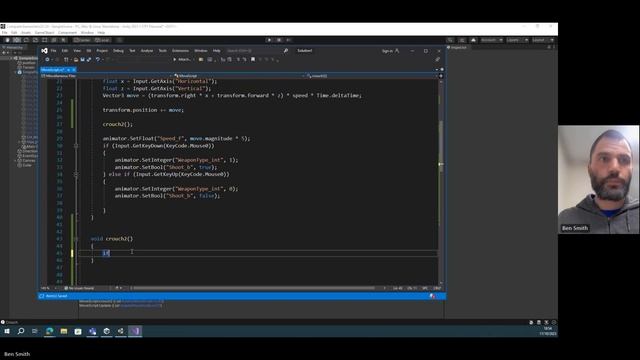The image size is (640, 360).
Task: Click the Visual Studio search box
Action: coord(257,51)
